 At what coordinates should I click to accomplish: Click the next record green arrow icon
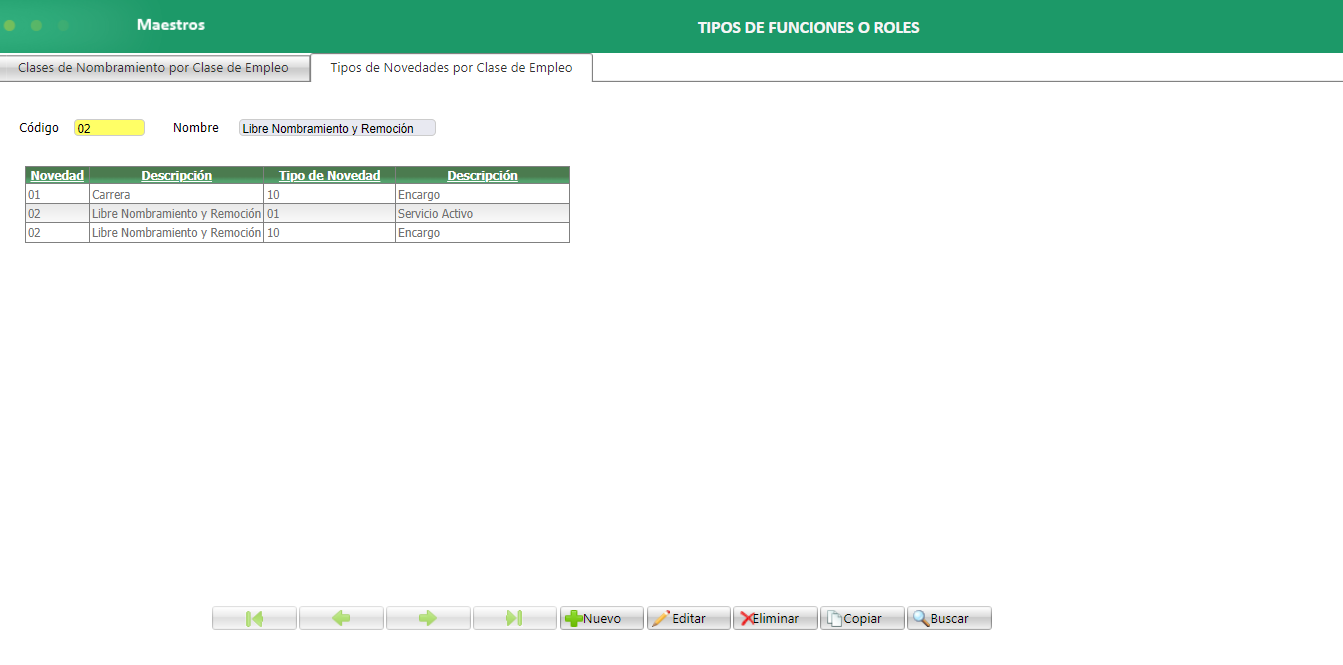[x=428, y=617]
